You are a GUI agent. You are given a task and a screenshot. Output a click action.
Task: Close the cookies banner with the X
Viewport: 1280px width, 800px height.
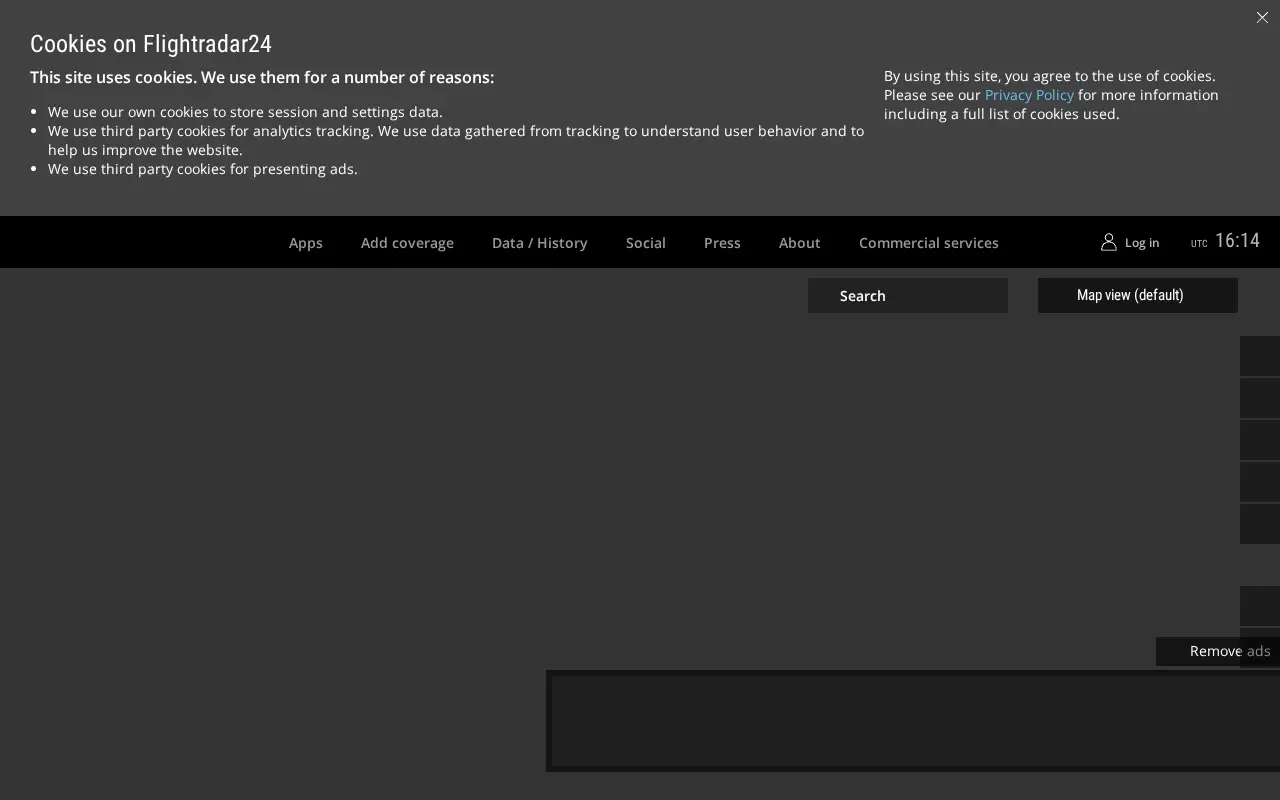point(1262,18)
